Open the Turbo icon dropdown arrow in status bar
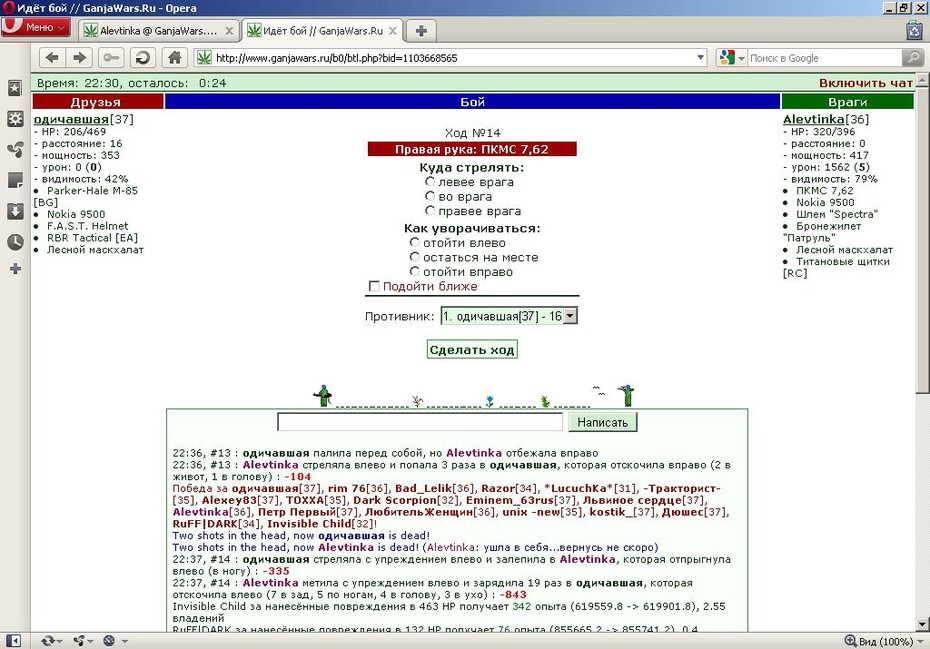The image size is (930, 649). click(125, 641)
